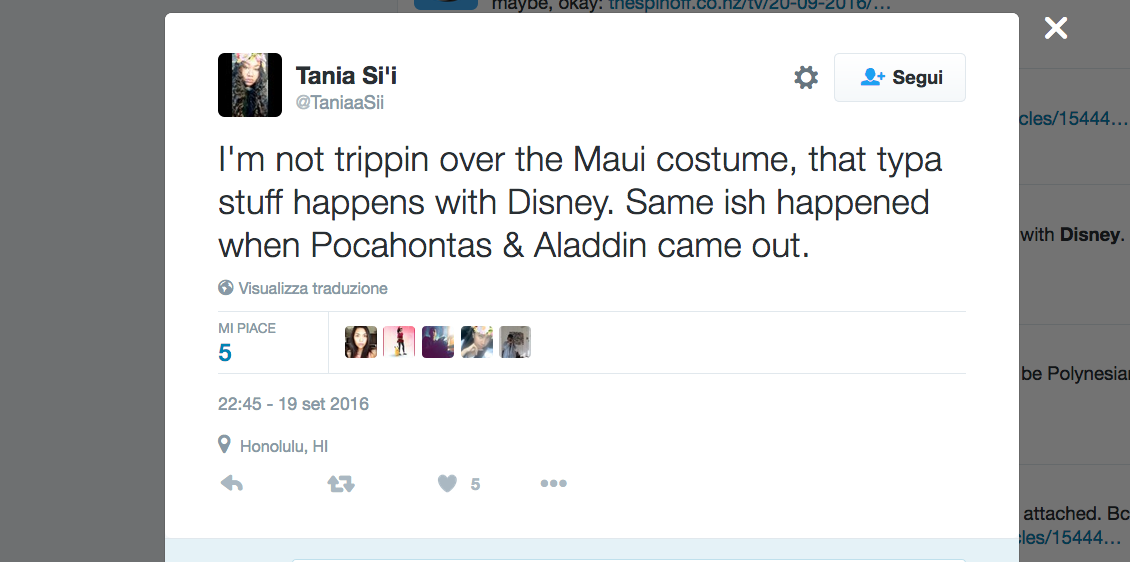This screenshot has width=1130, height=562.
Task: Click the third liker avatar
Action: pyautogui.click(x=438, y=342)
